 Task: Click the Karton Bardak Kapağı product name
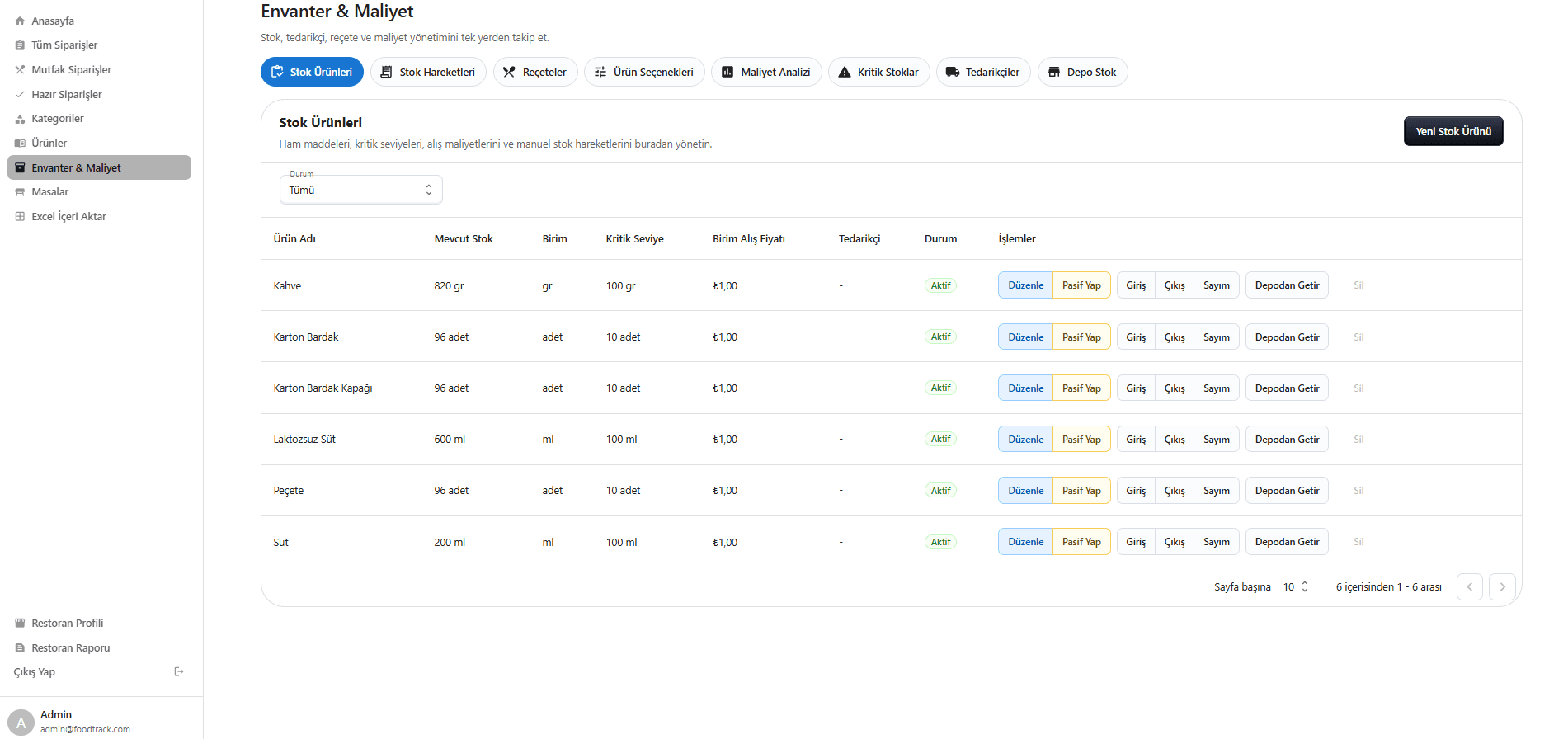click(x=323, y=388)
